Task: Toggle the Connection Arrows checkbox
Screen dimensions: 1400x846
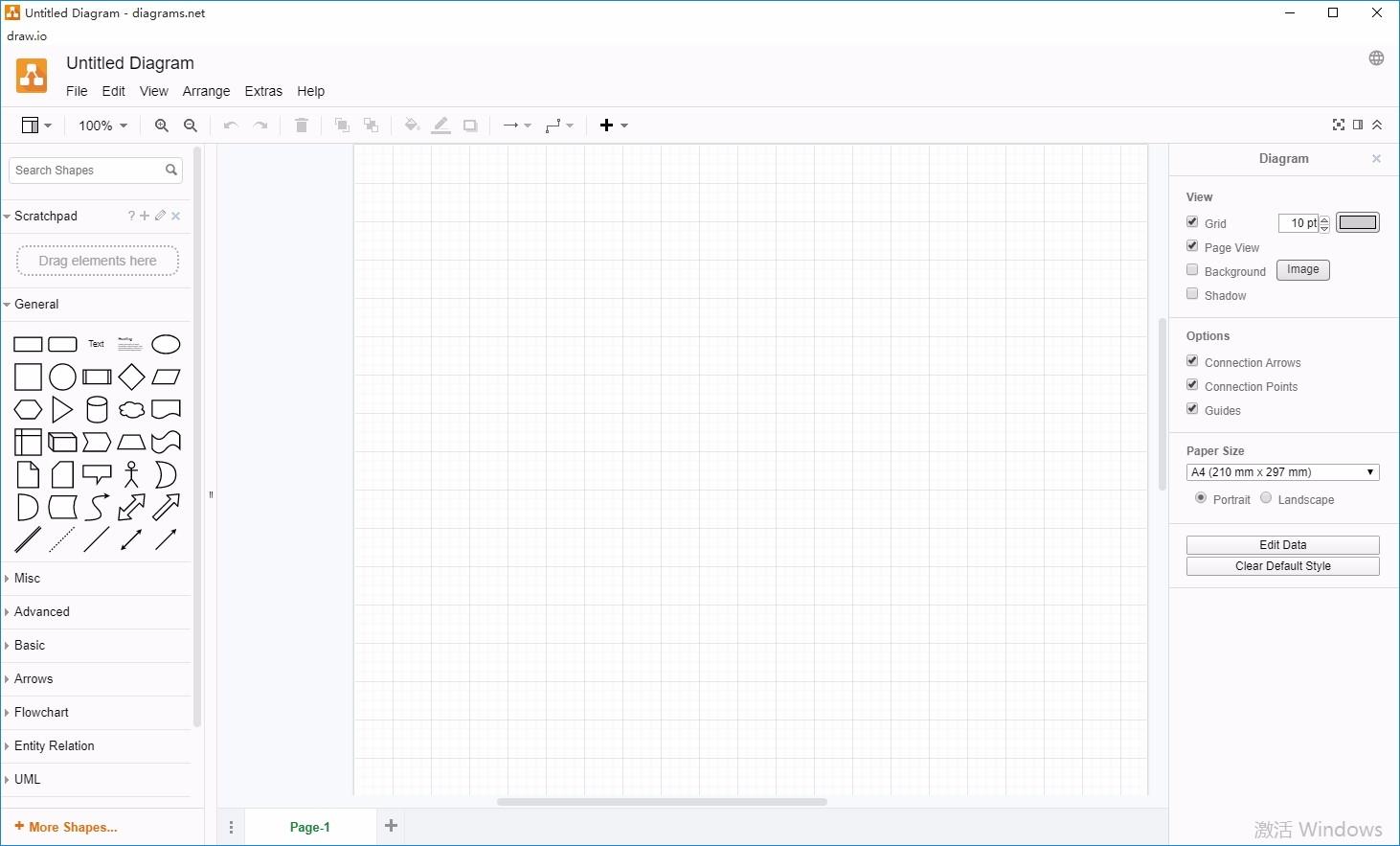Action: coord(1192,360)
